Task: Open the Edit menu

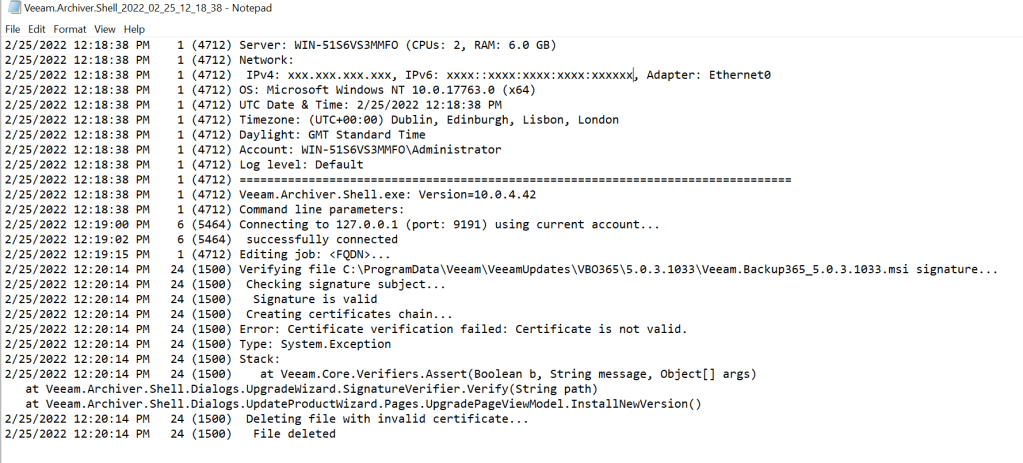Action: pos(37,30)
